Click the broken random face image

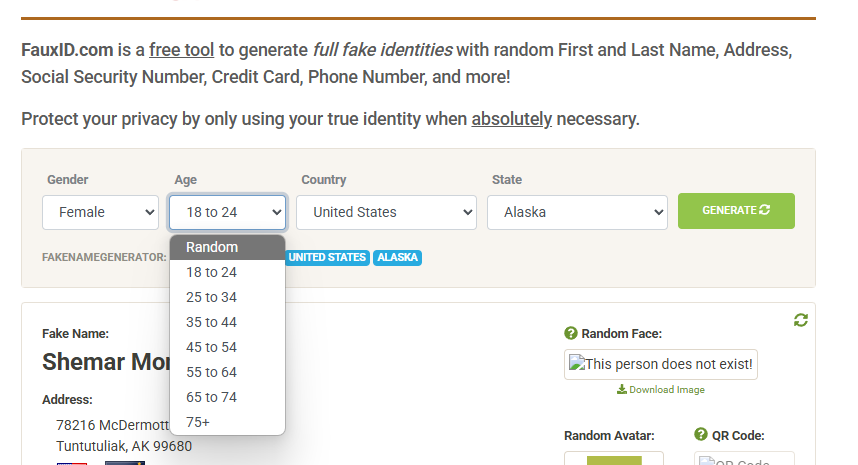tap(660, 364)
